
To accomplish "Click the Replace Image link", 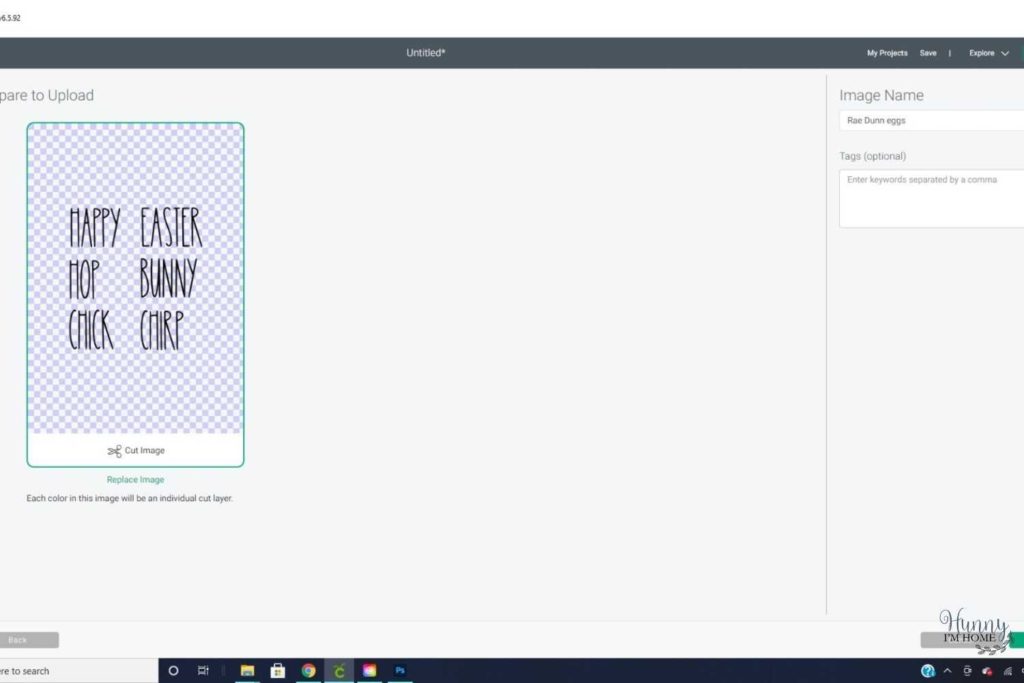I will coord(135,479).
